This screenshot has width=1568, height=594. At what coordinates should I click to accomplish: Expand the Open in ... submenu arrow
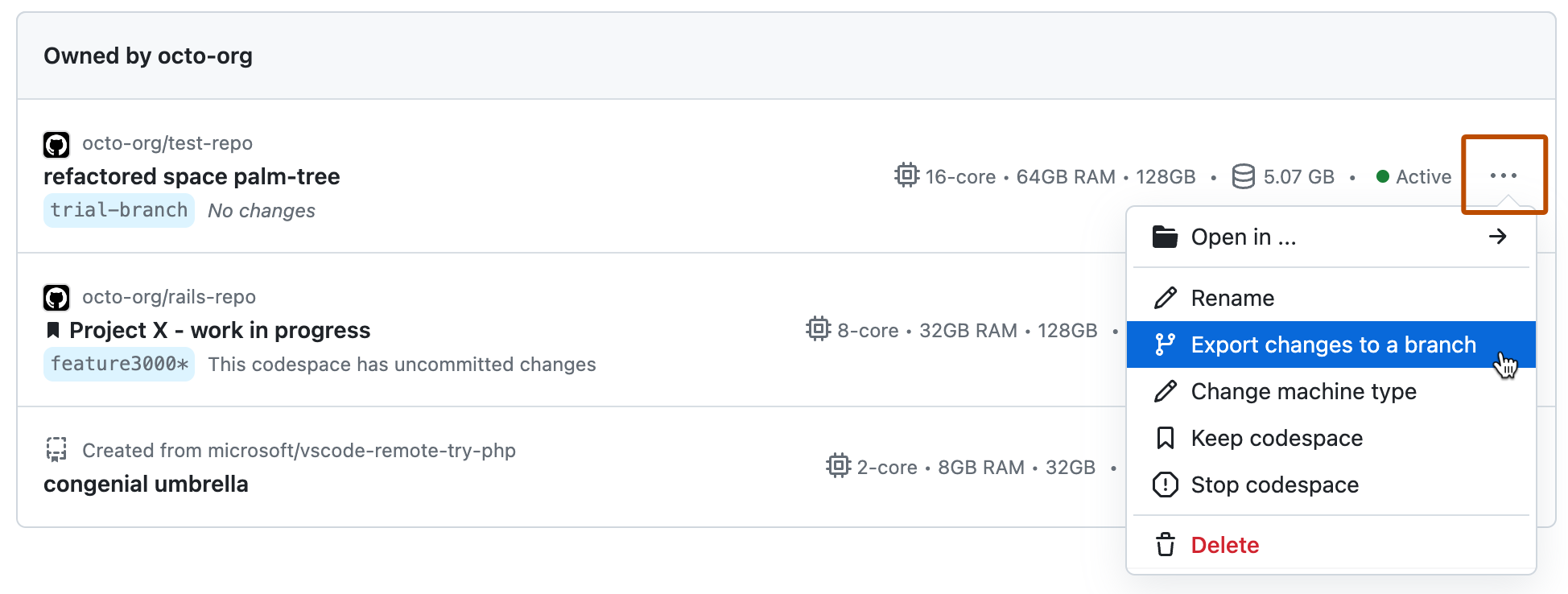(1497, 237)
